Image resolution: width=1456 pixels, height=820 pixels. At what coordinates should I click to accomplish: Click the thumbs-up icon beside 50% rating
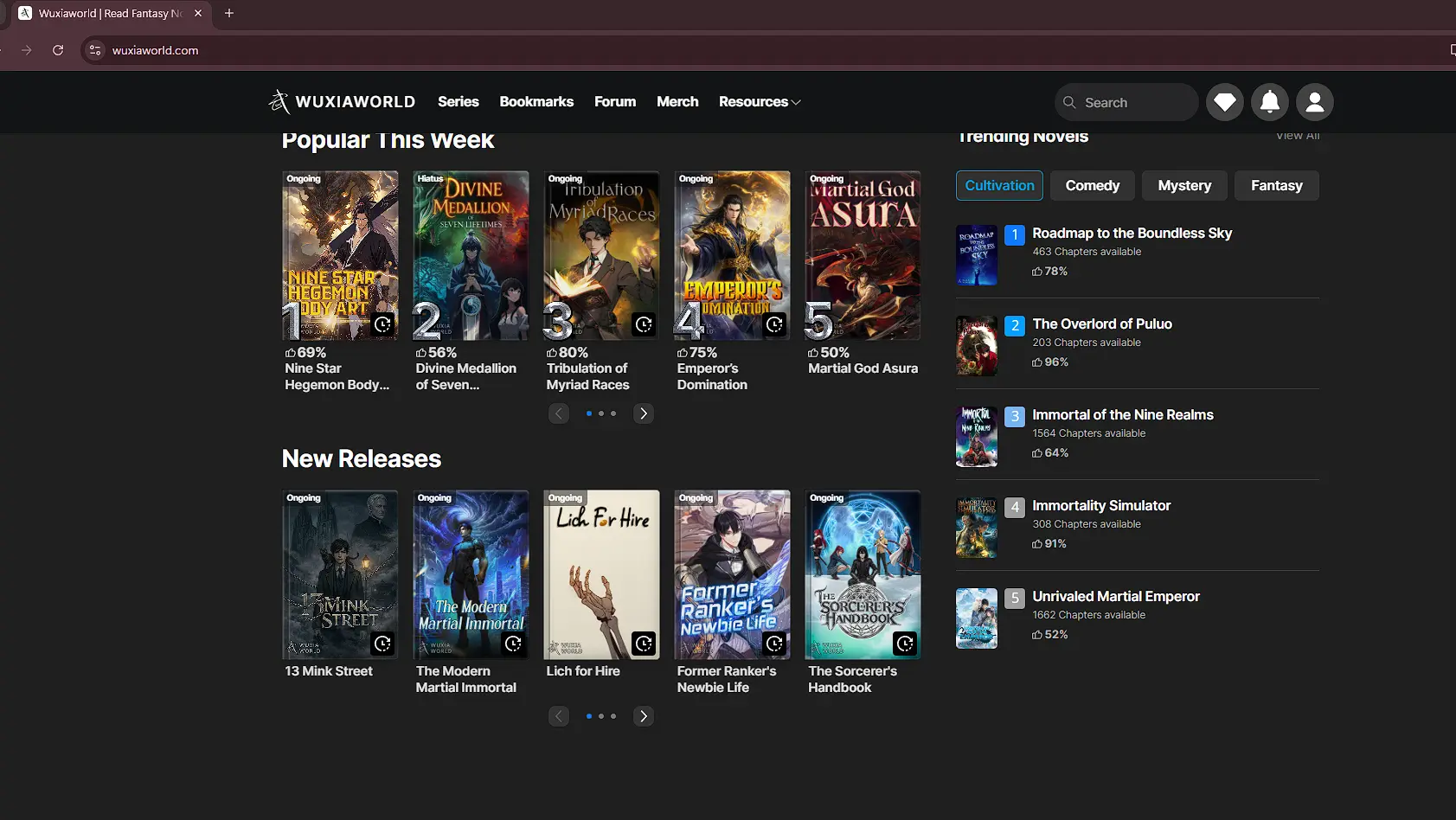(x=813, y=353)
